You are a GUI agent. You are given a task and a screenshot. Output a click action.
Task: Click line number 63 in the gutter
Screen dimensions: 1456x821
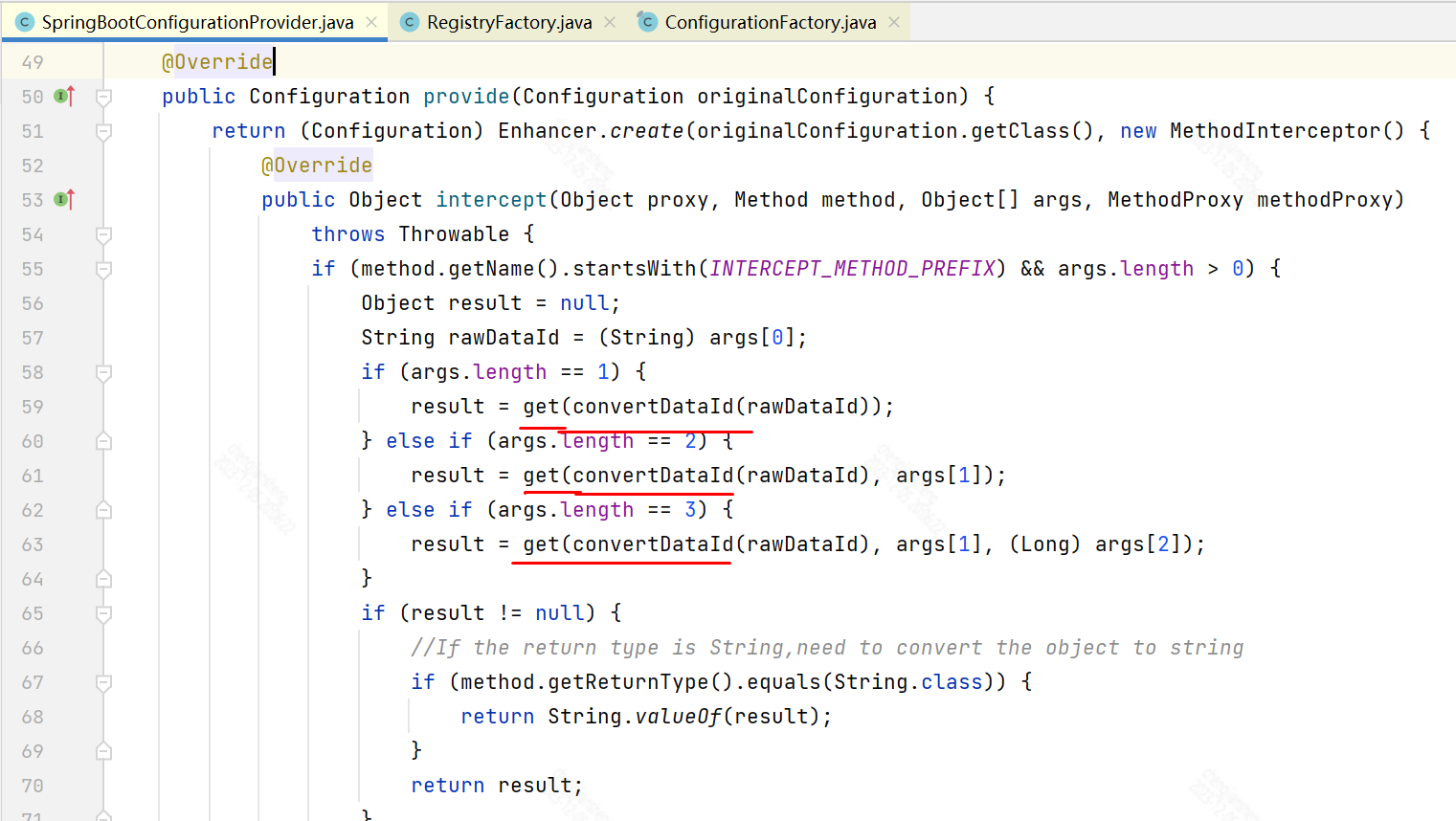tap(33, 544)
